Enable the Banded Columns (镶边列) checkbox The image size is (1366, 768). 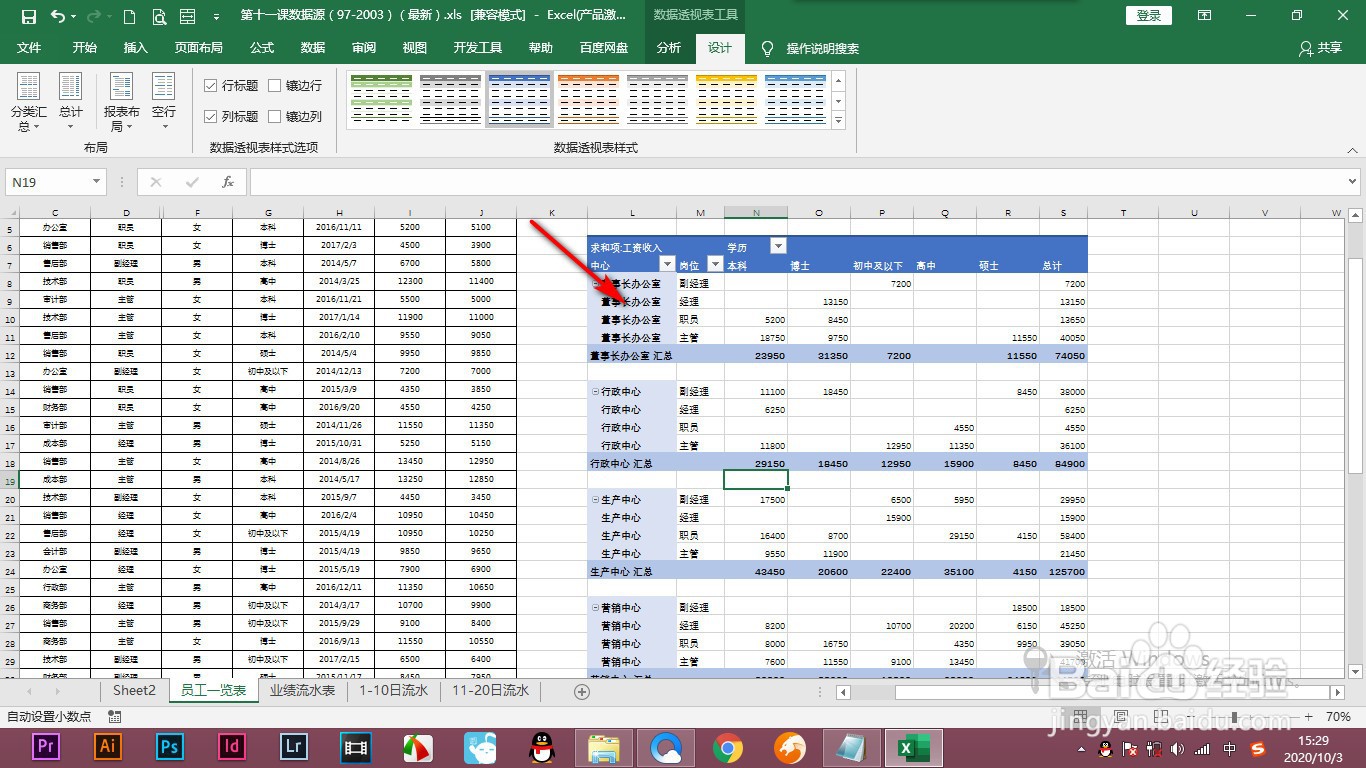coord(275,116)
